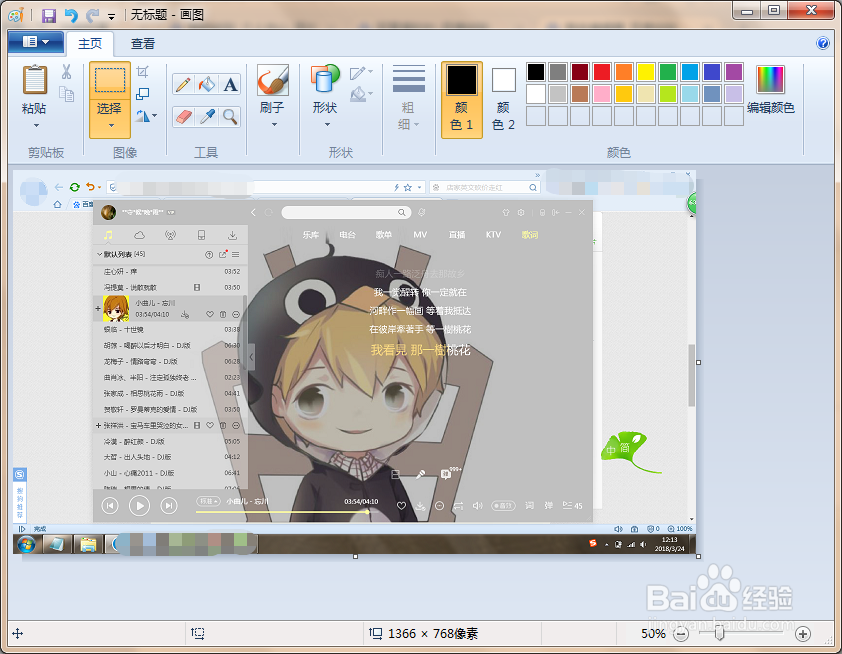The width and height of the screenshot is (842, 654).
Task: Select 颜色 2 background color
Action: click(504, 100)
